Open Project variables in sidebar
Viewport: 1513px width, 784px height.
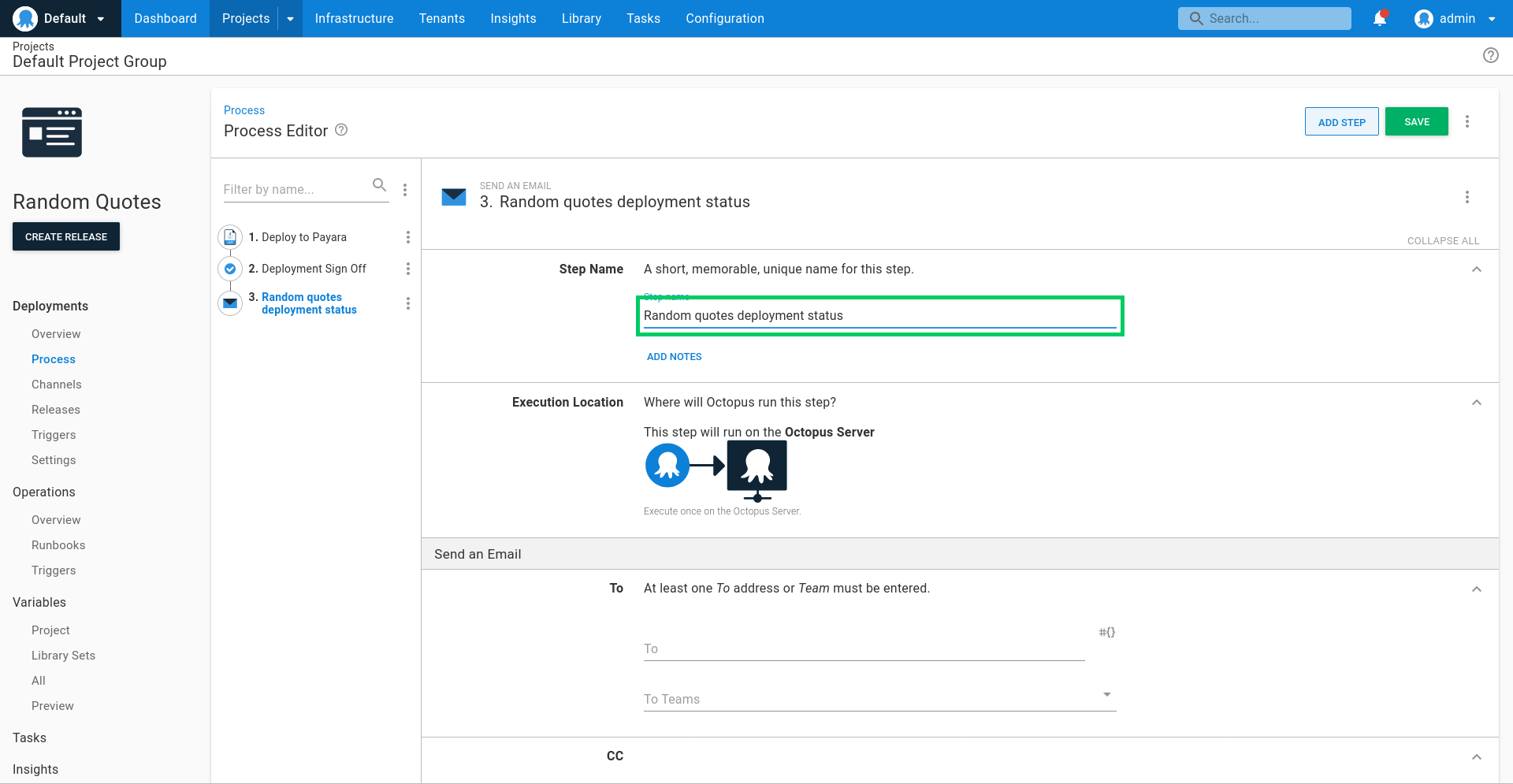coord(50,630)
